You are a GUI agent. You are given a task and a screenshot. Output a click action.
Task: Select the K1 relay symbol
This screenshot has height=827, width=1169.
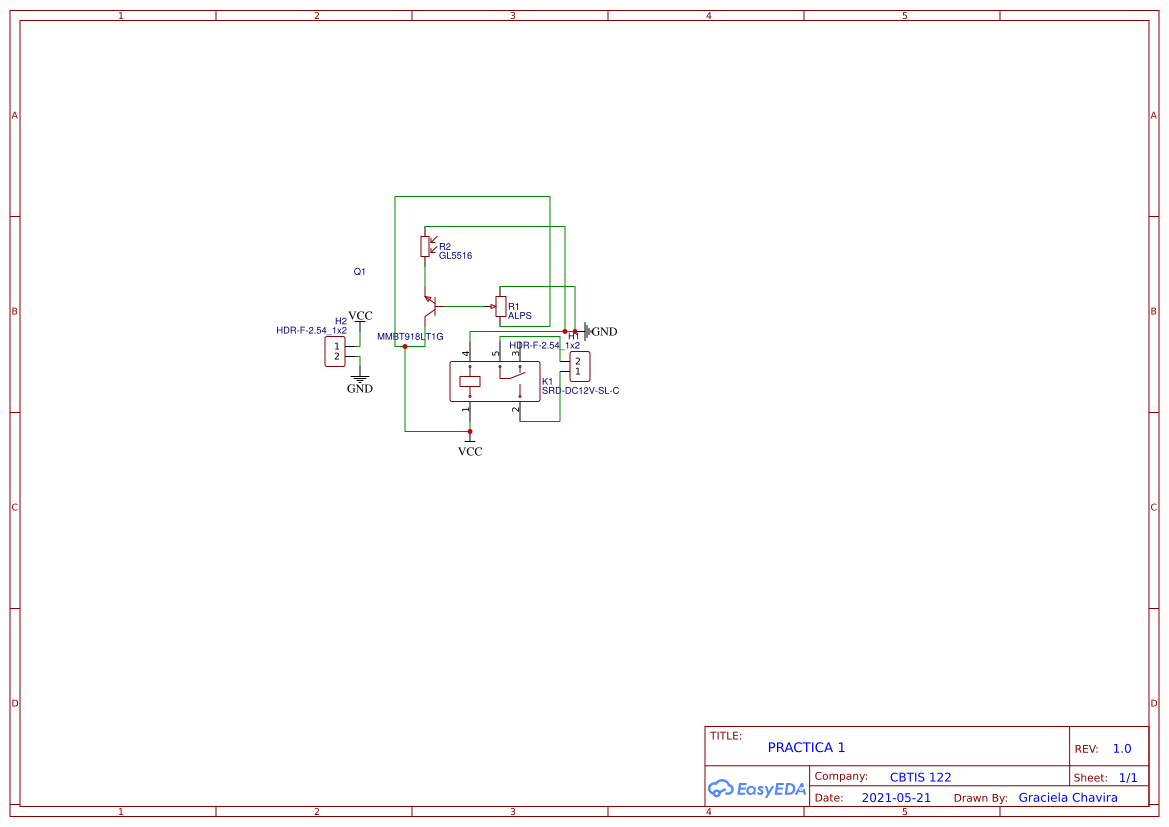pos(494,381)
